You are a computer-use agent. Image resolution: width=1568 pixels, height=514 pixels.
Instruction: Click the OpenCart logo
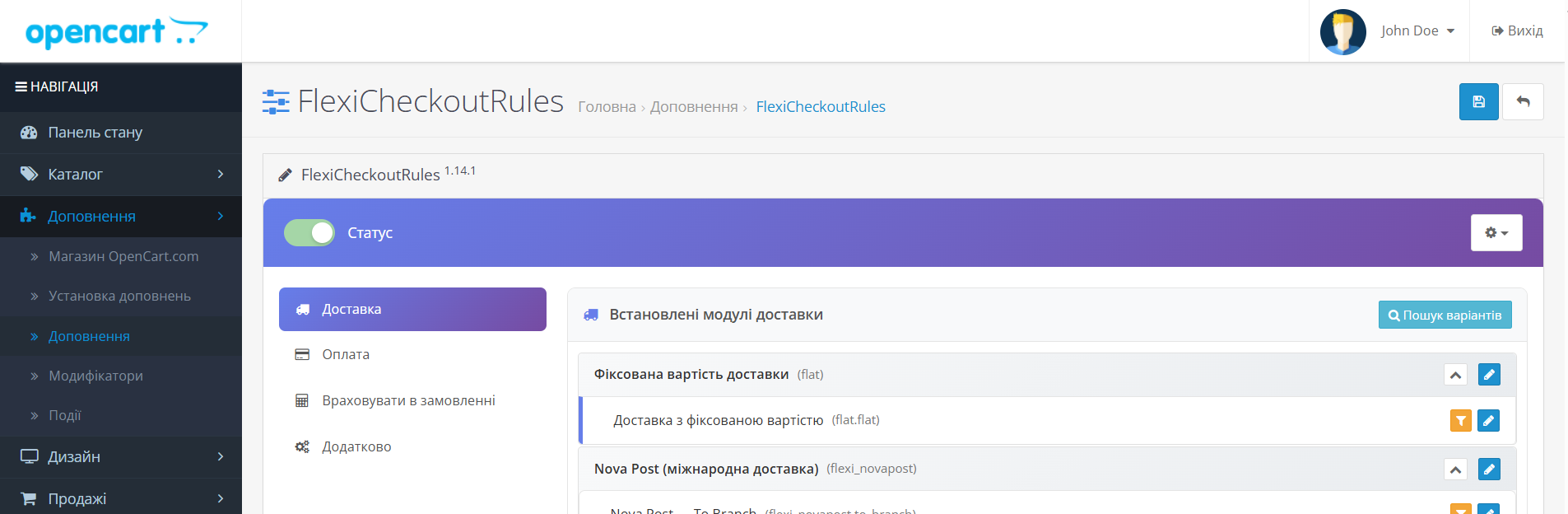[x=116, y=32]
